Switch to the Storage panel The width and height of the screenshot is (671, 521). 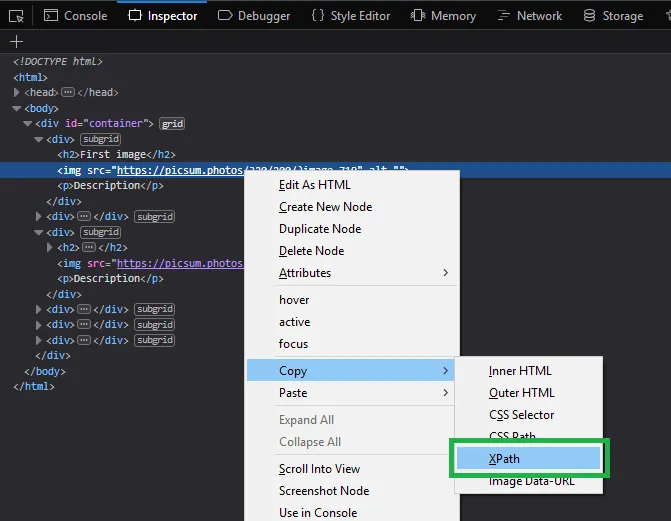613,16
